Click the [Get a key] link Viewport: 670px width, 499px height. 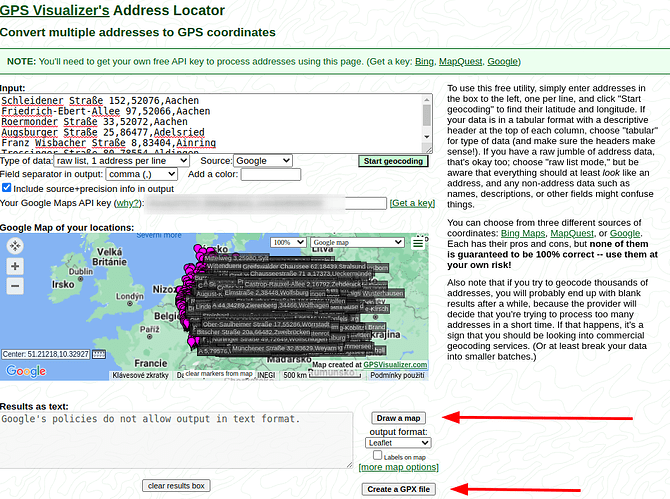pyautogui.click(x=412, y=203)
